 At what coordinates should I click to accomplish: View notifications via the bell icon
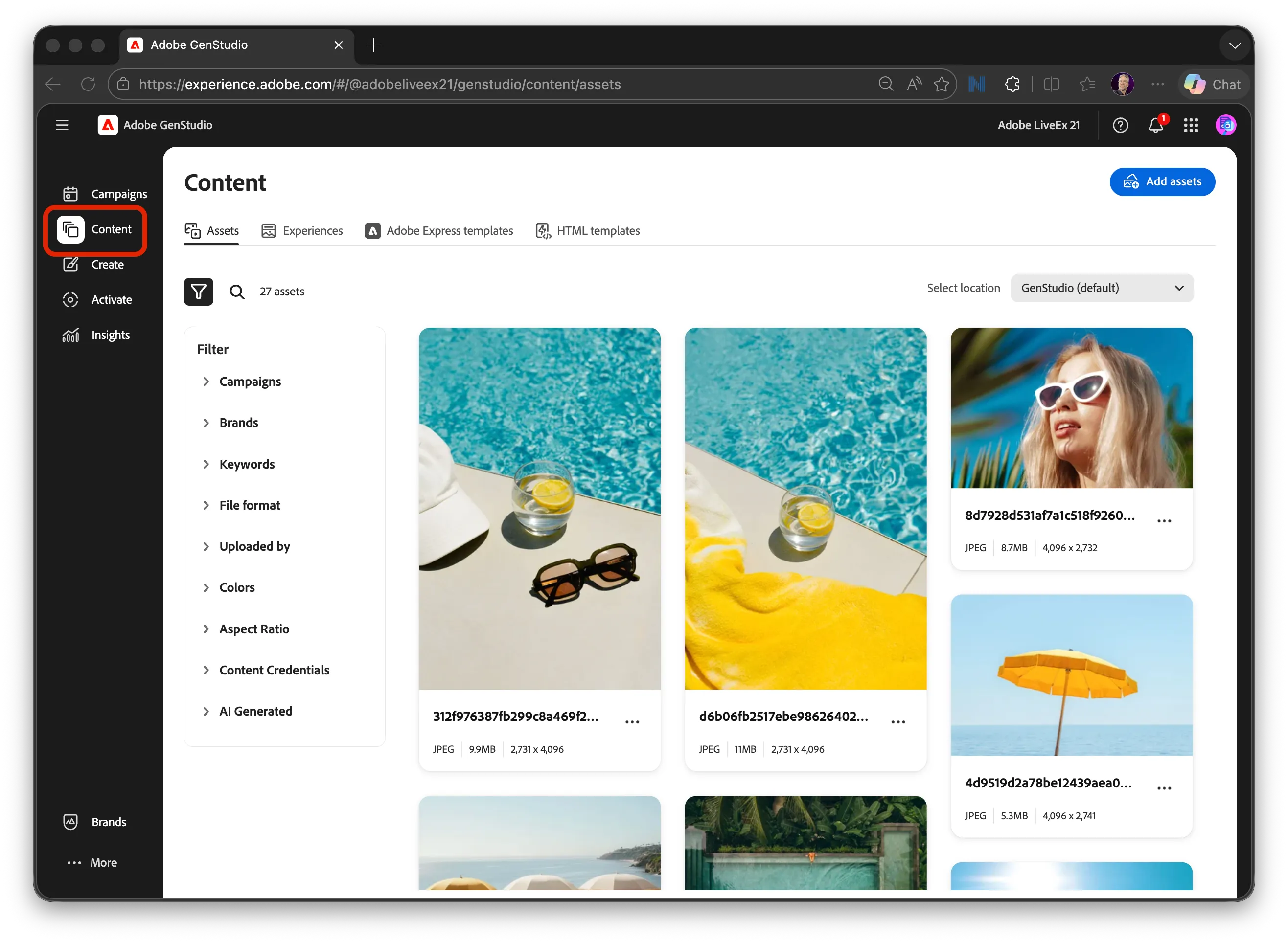point(1155,125)
